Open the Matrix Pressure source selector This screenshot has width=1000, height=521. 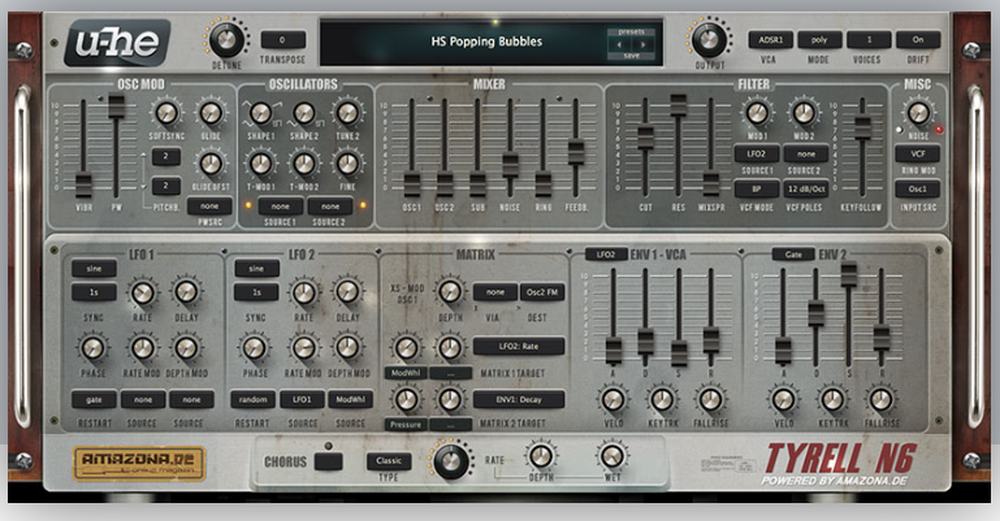pyautogui.click(x=406, y=424)
